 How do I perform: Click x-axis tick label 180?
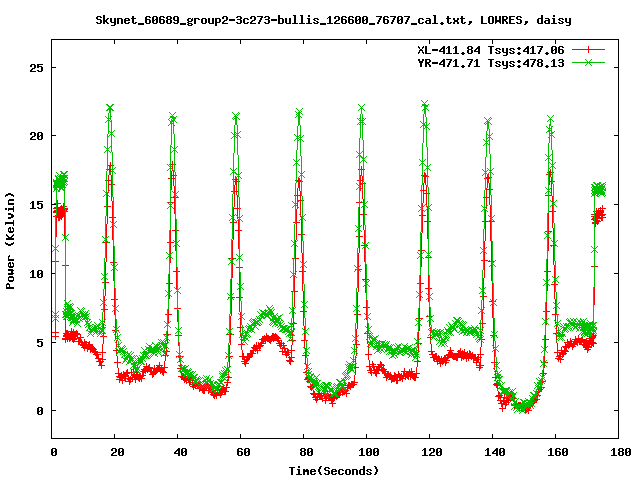(x=620, y=452)
